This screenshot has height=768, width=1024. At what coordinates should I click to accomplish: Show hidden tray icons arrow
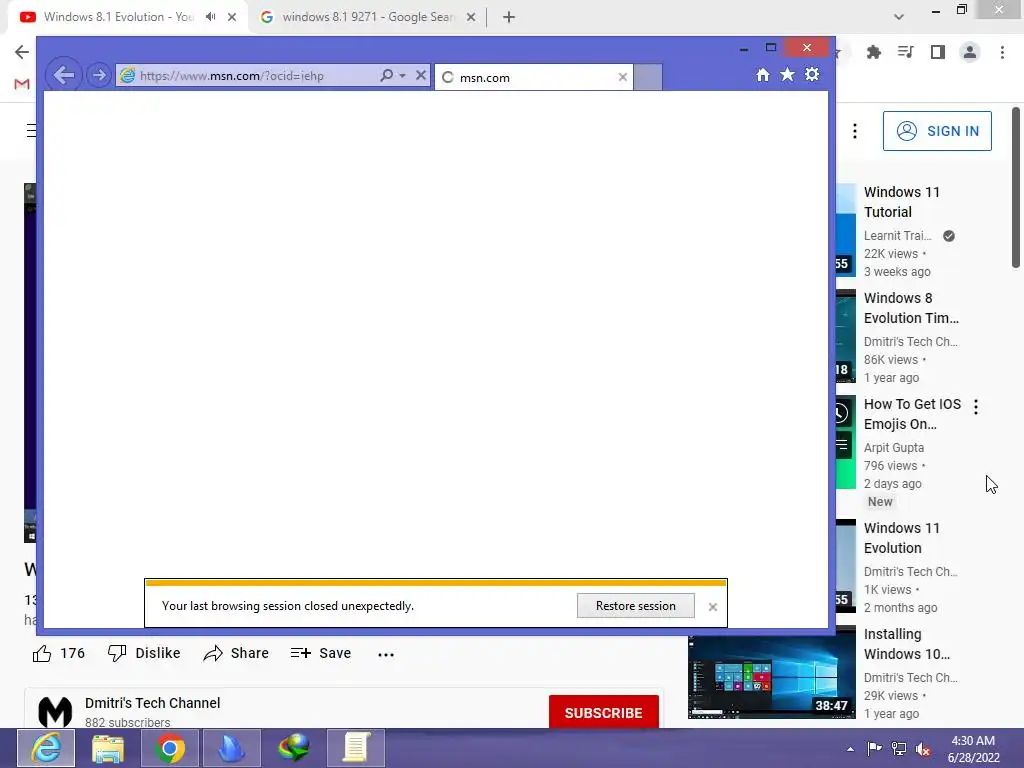pyautogui.click(x=850, y=749)
